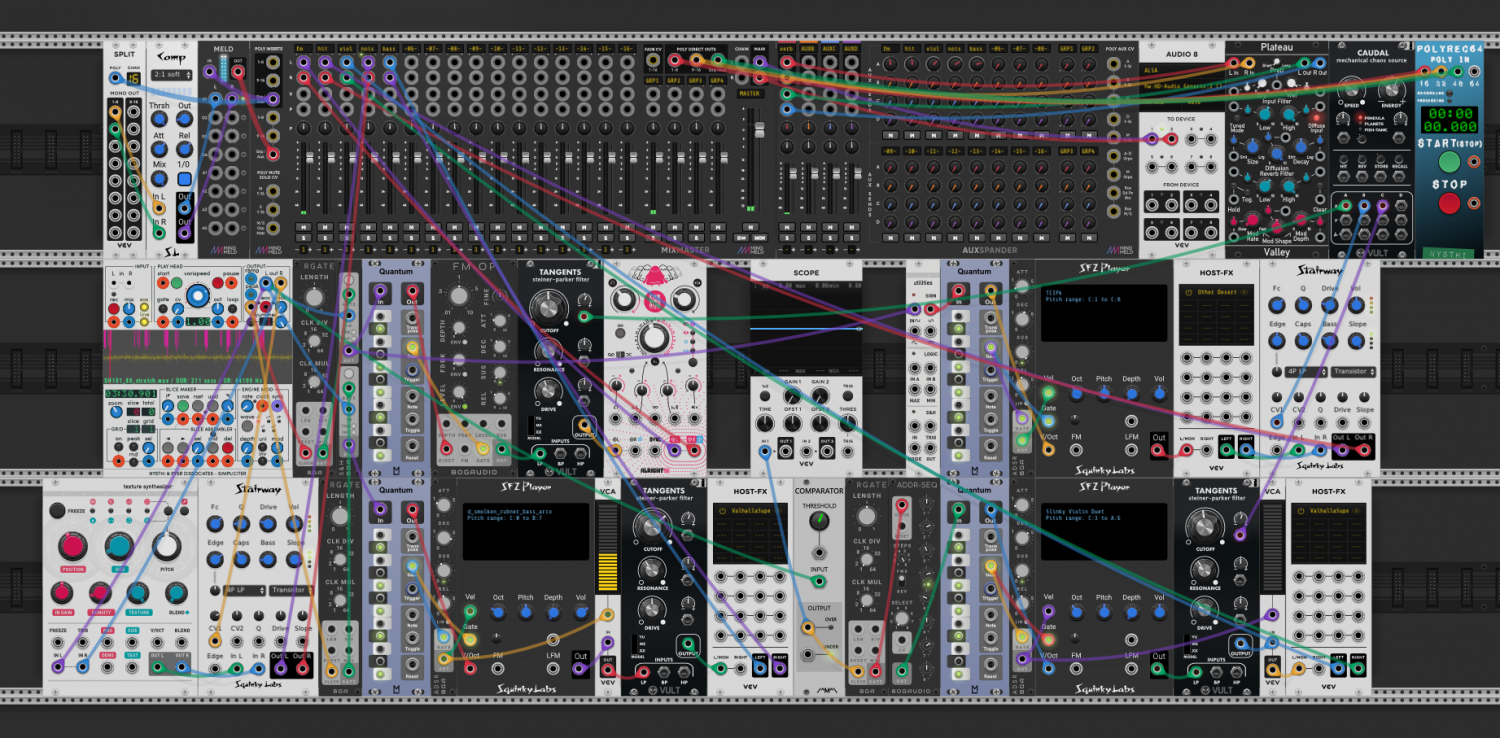Enable the DIM button on MixMaster master

pos(742,237)
